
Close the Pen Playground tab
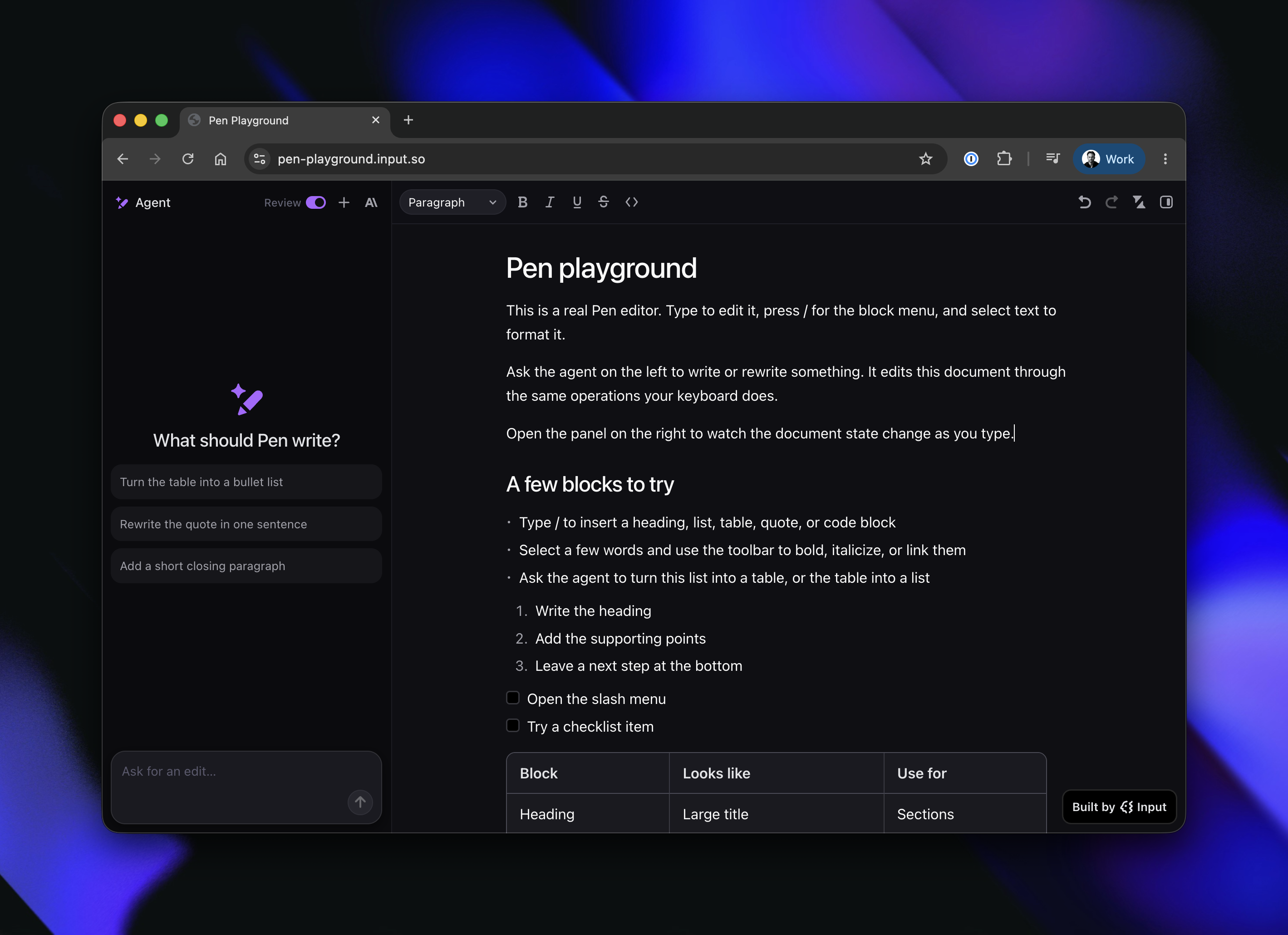point(375,120)
